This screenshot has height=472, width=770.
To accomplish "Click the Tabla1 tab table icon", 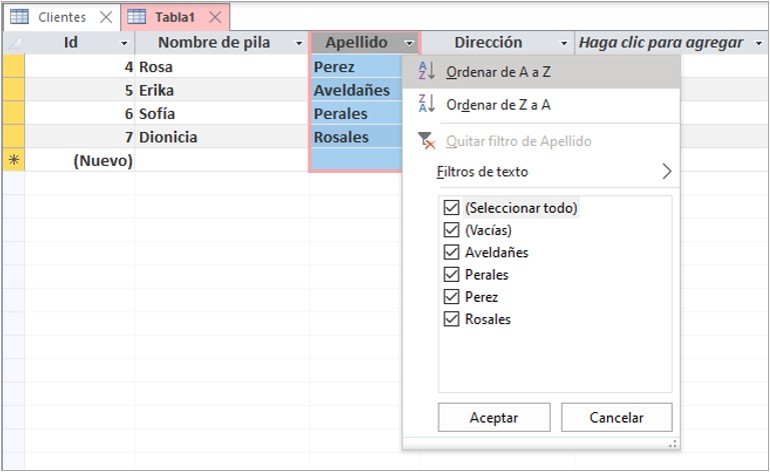I will click(x=137, y=17).
